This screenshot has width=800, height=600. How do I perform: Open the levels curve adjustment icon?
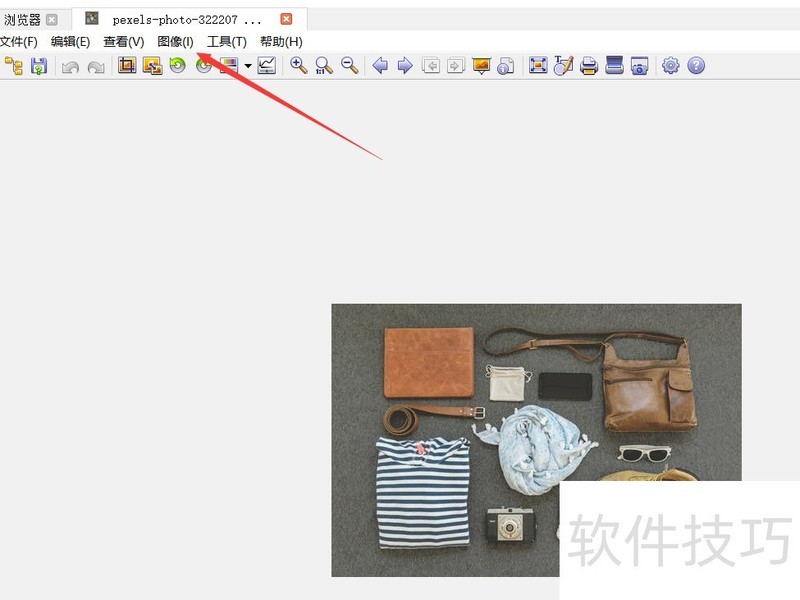click(x=267, y=66)
